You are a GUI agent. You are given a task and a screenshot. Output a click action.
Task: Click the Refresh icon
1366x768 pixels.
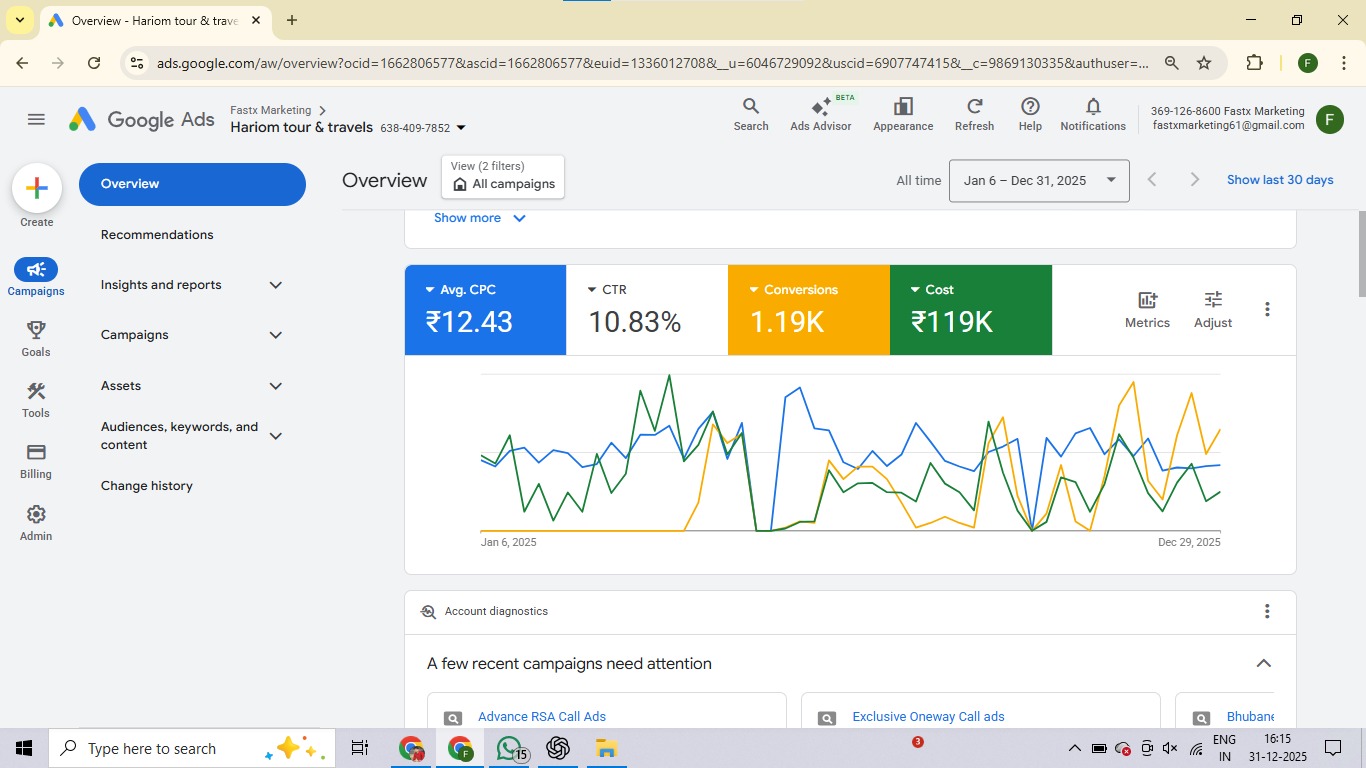pyautogui.click(x=974, y=107)
